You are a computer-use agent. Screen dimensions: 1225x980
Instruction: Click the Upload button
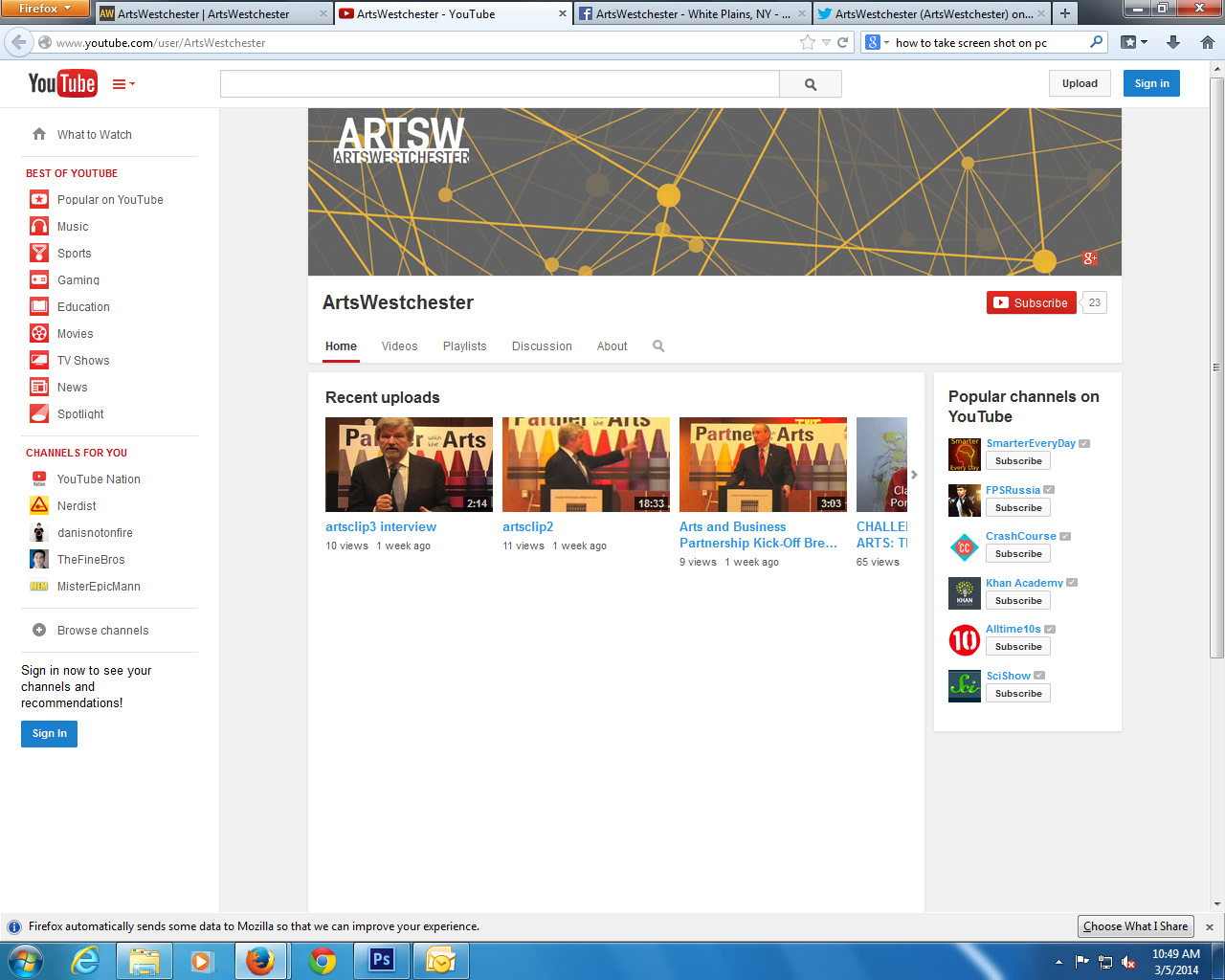point(1080,83)
